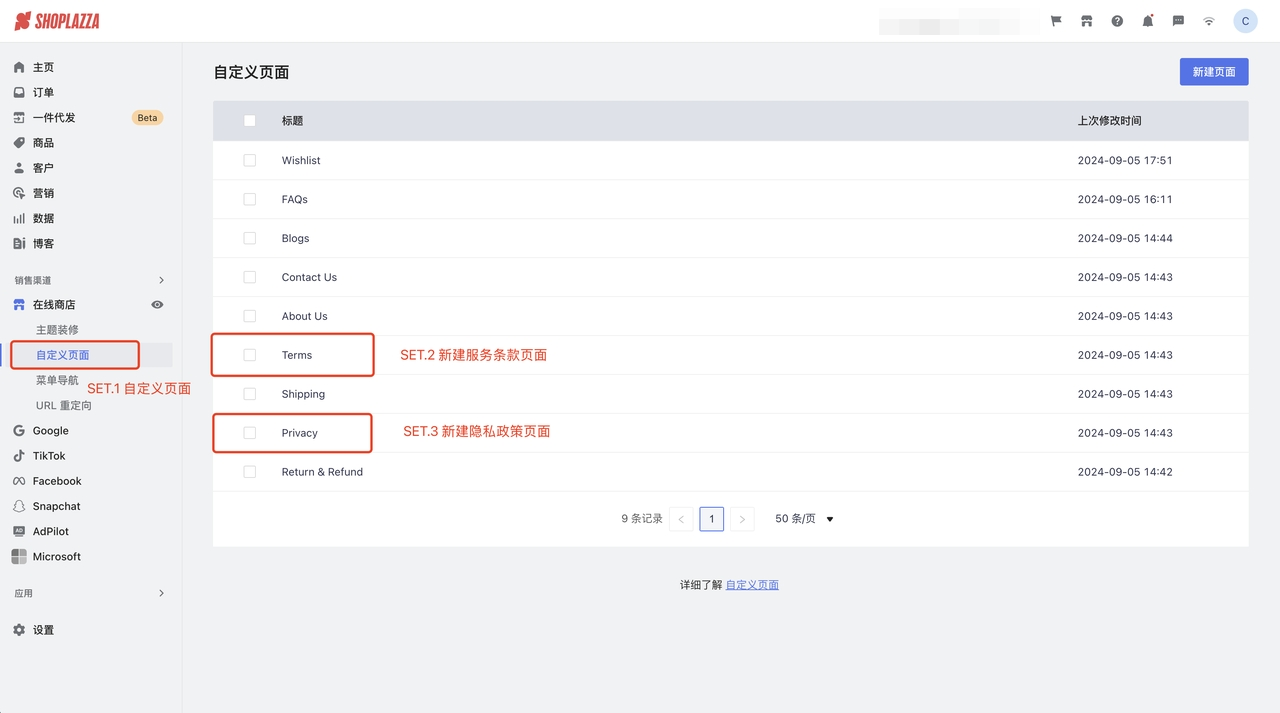This screenshot has width=1280, height=713.
Task: Click the 新建页面 button
Action: (1214, 72)
